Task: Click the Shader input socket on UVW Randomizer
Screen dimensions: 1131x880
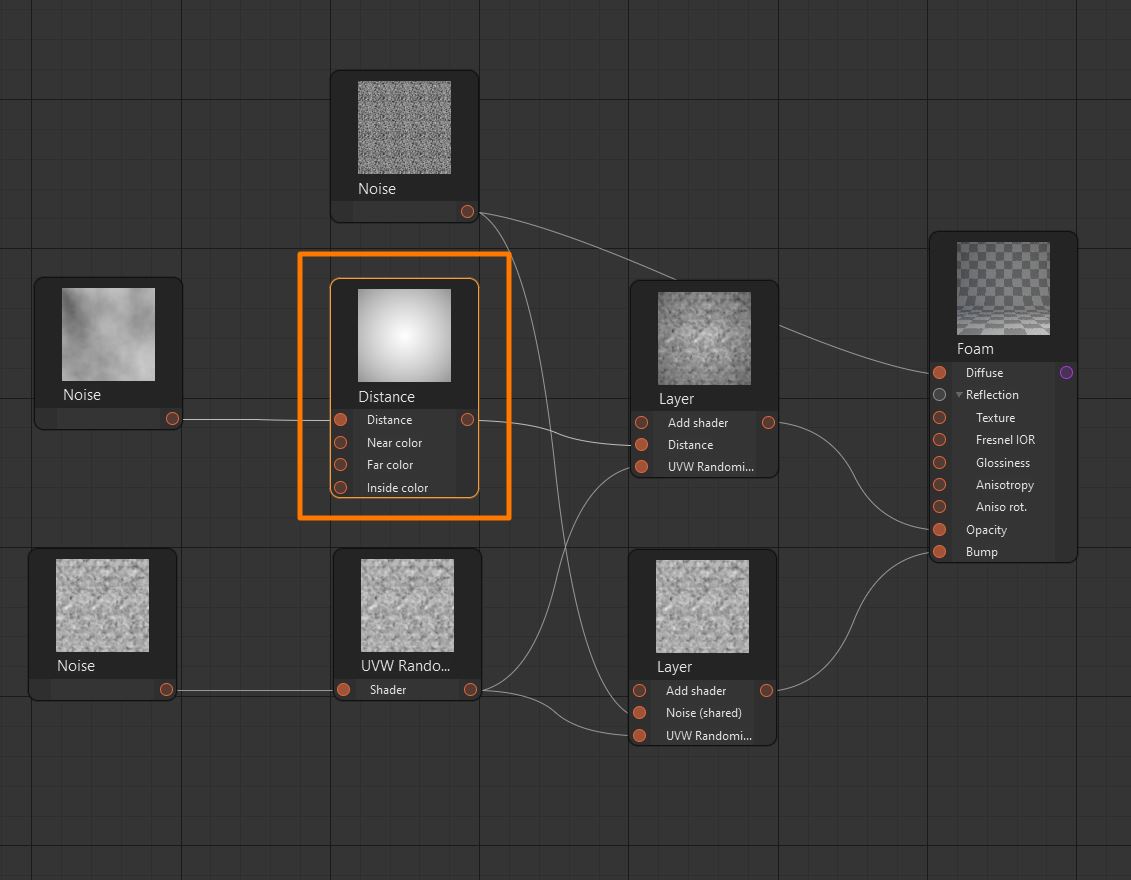Action: (x=343, y=689)
